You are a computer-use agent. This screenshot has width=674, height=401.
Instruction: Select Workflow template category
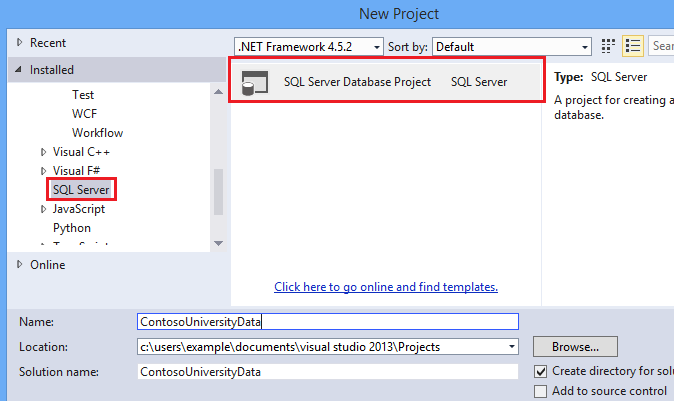(x=98, y=132)
